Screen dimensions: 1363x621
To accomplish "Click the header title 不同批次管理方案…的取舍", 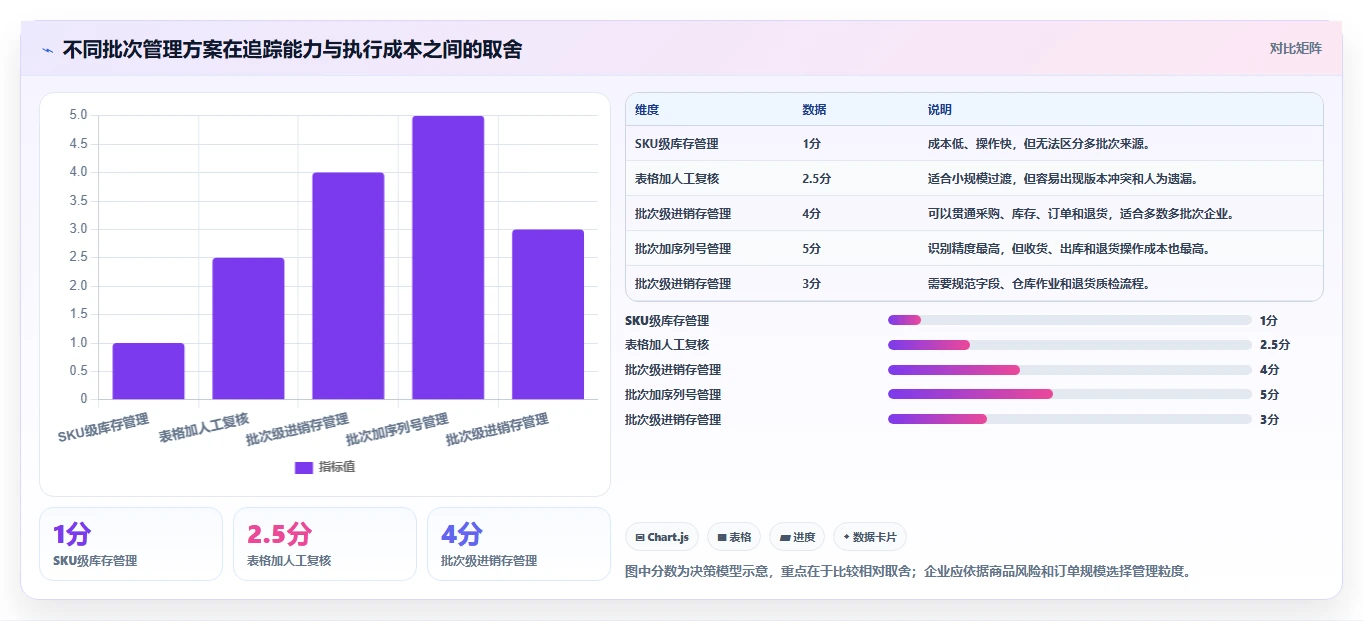I will tap(292, 49).
